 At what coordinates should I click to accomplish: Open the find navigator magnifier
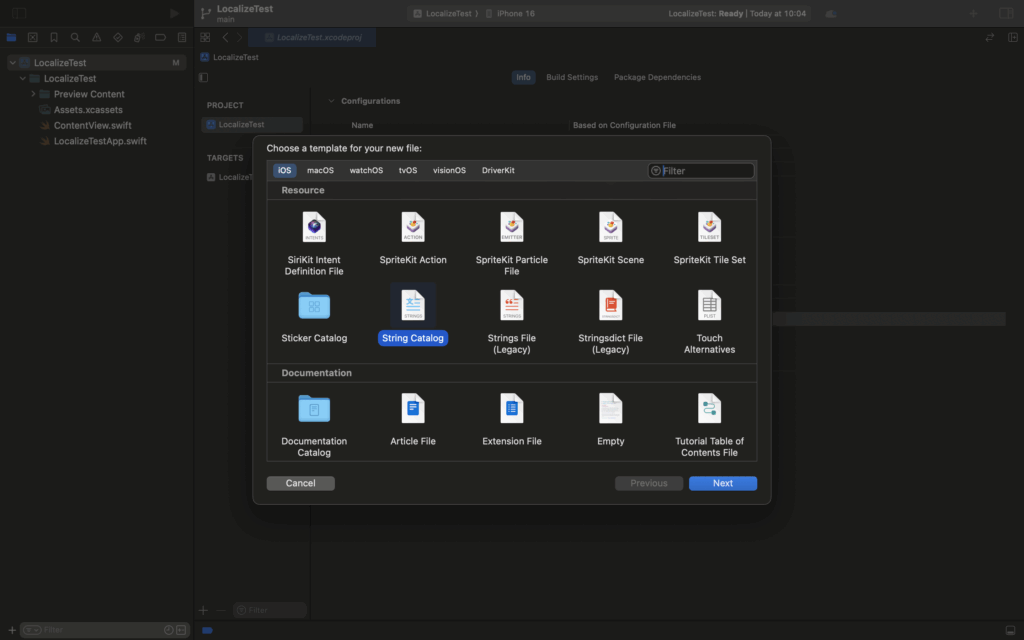click(75, 37)
